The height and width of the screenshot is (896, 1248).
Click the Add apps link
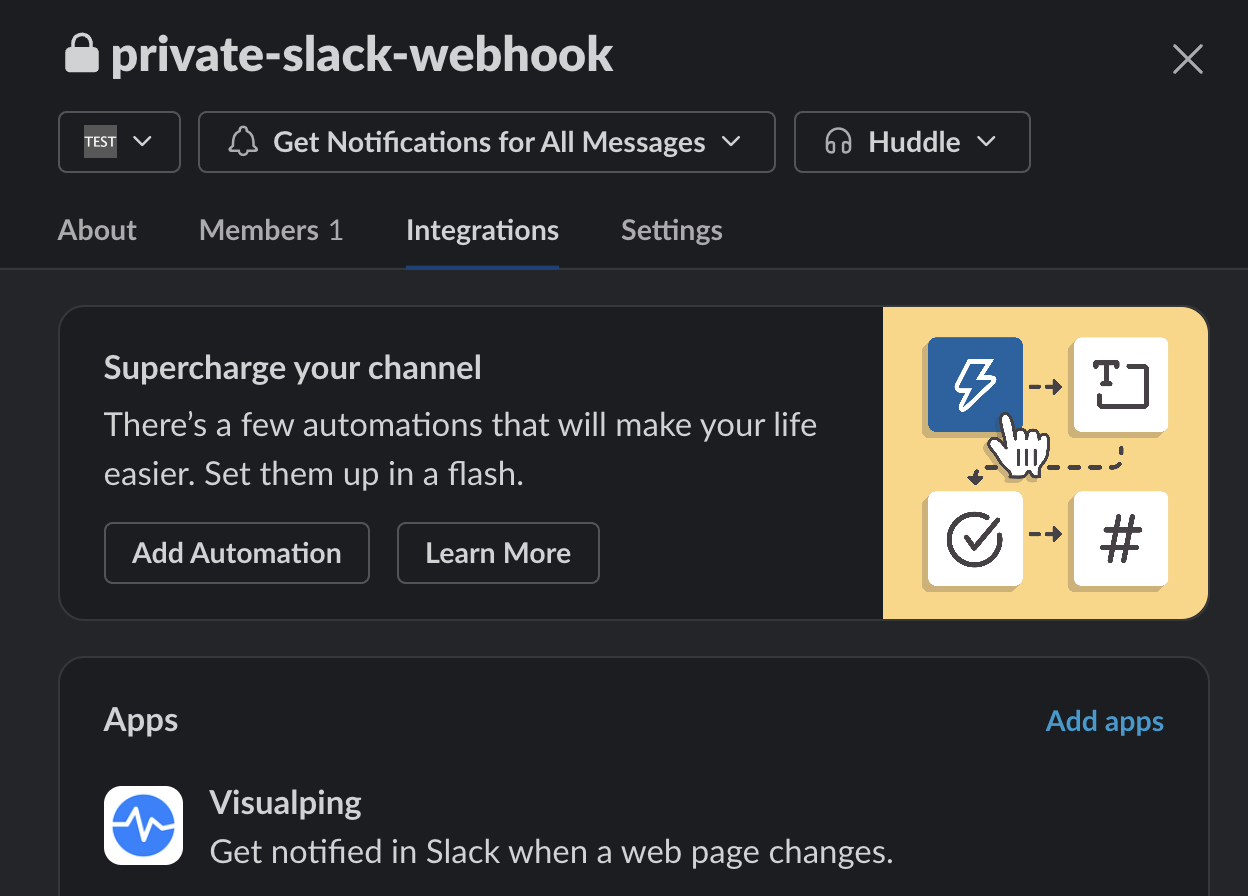coord(1105,721)
